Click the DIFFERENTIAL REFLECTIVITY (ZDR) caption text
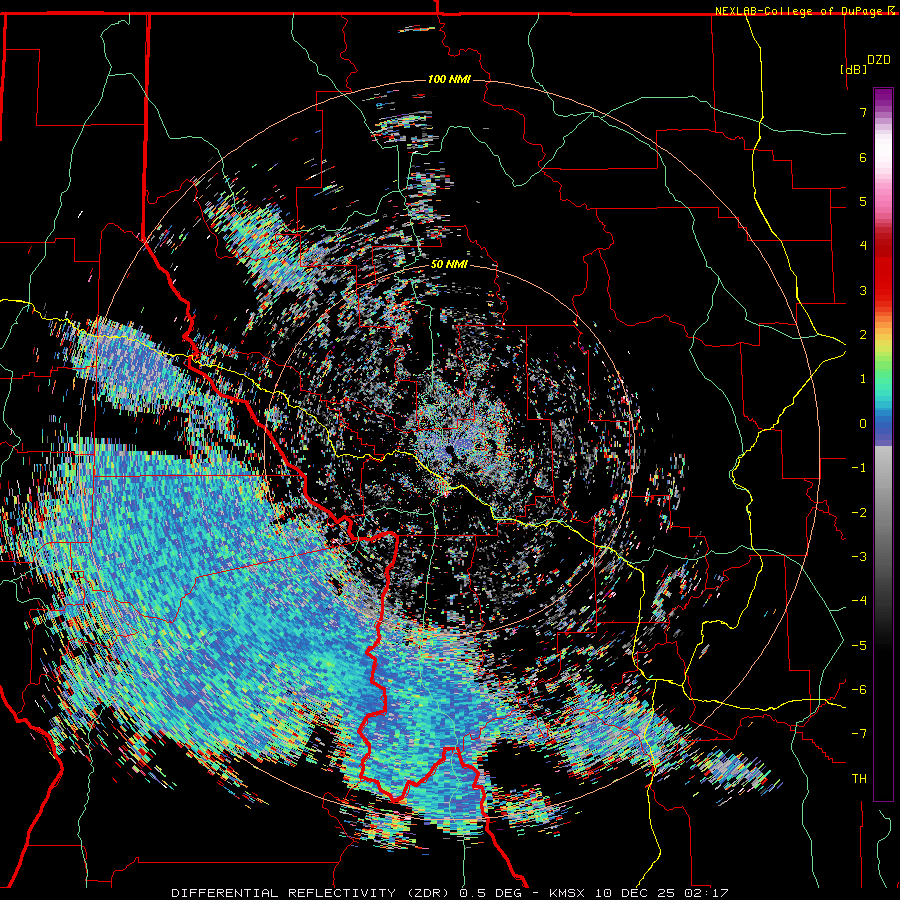 [312, 893]
